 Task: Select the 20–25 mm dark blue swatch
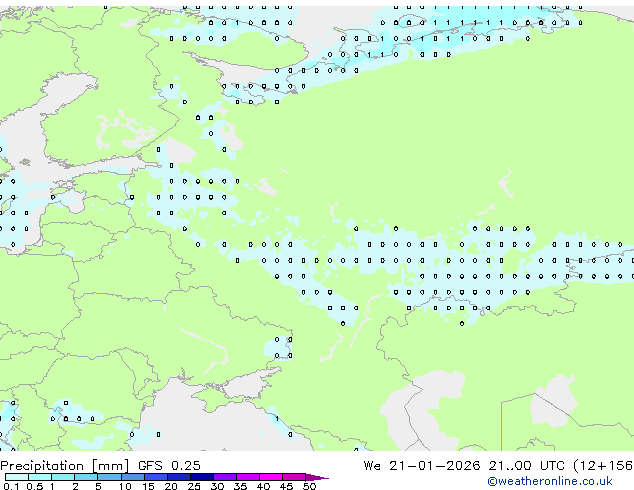(x=178, y=477)
